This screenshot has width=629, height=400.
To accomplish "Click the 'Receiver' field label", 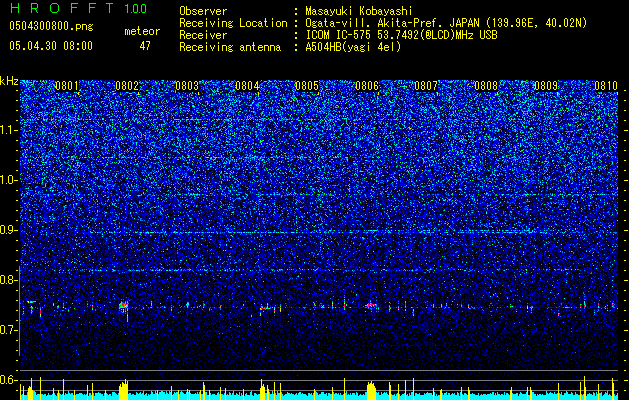I will [203, 35].
